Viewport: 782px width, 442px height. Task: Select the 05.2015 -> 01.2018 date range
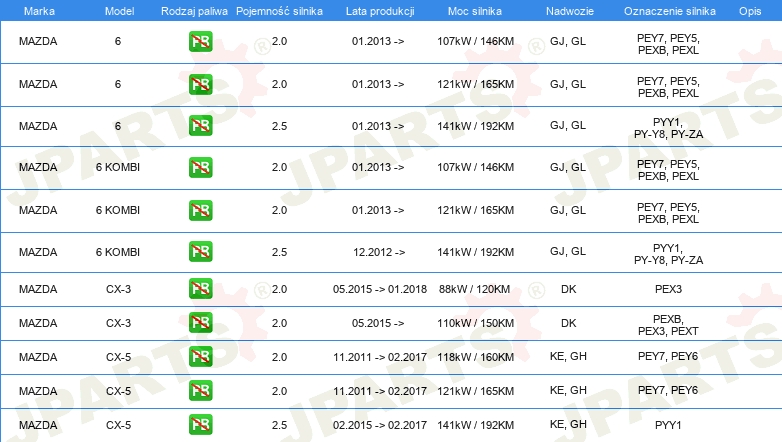(380, 289)
